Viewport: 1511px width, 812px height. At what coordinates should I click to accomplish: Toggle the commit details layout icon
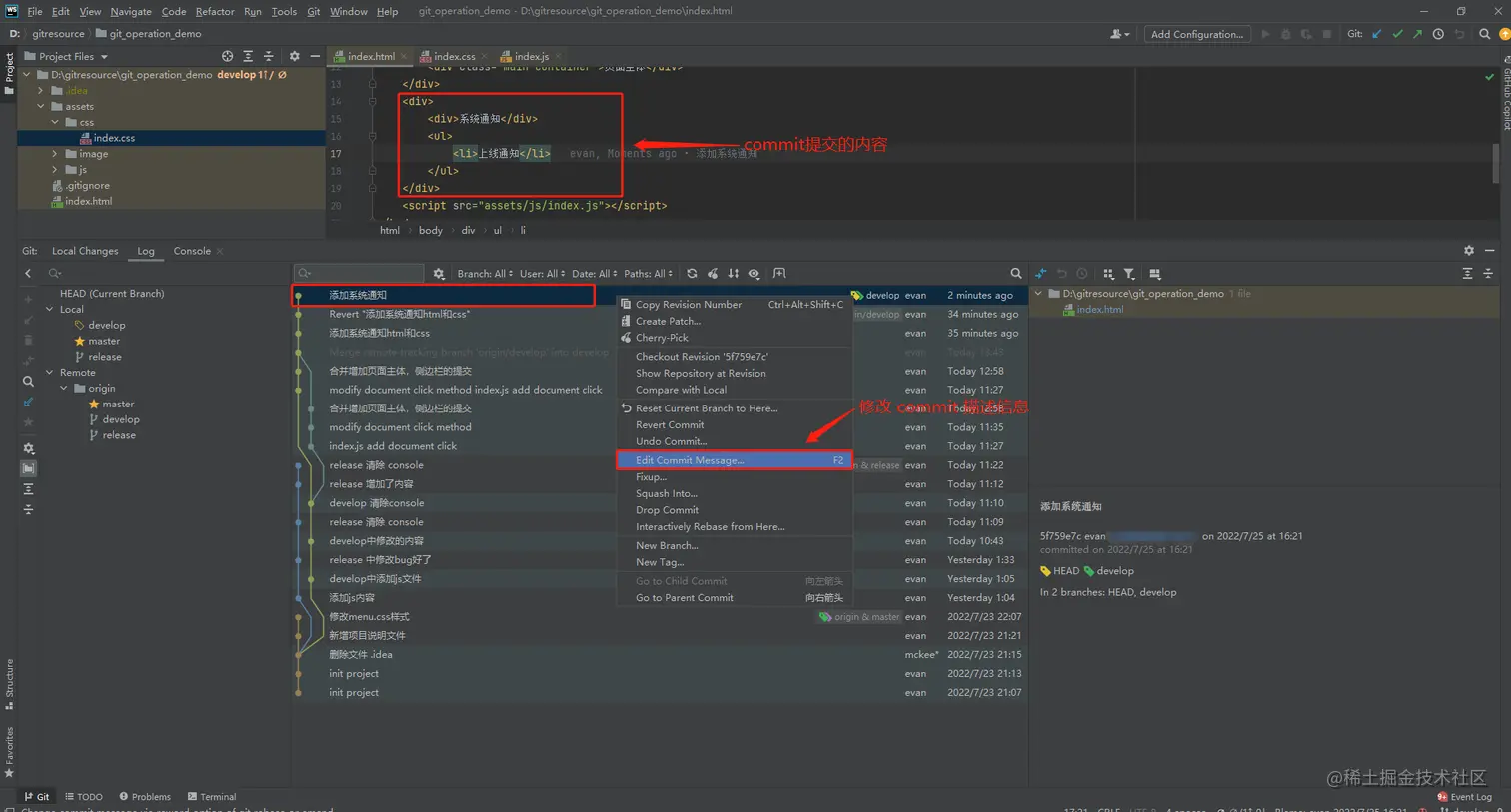[1156, 273]
